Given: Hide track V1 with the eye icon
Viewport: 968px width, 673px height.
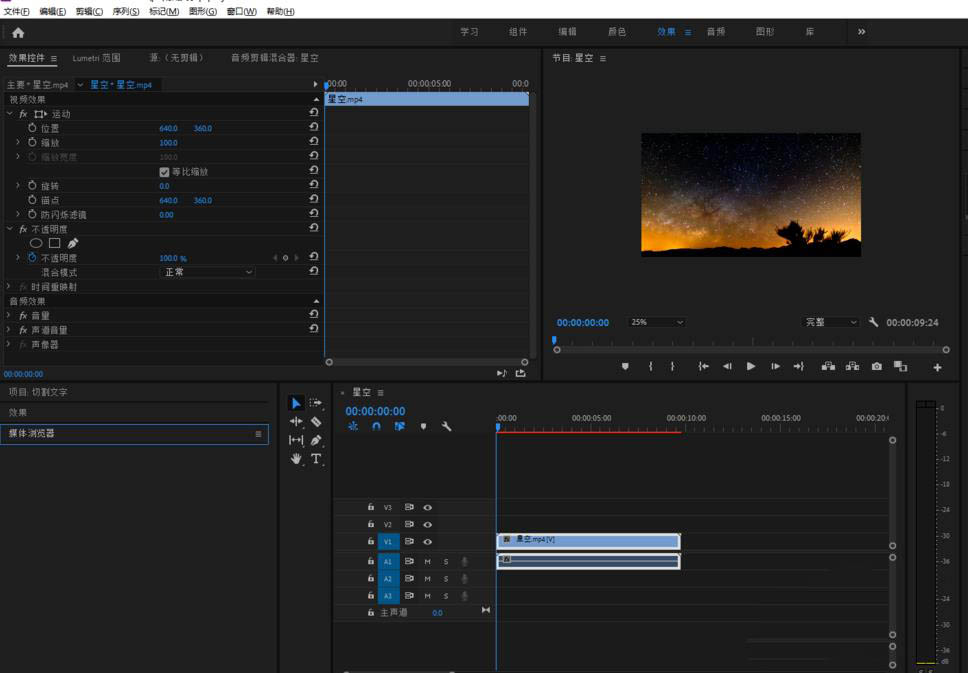Looking at the screenshot, I should click(x=427, y=541).
